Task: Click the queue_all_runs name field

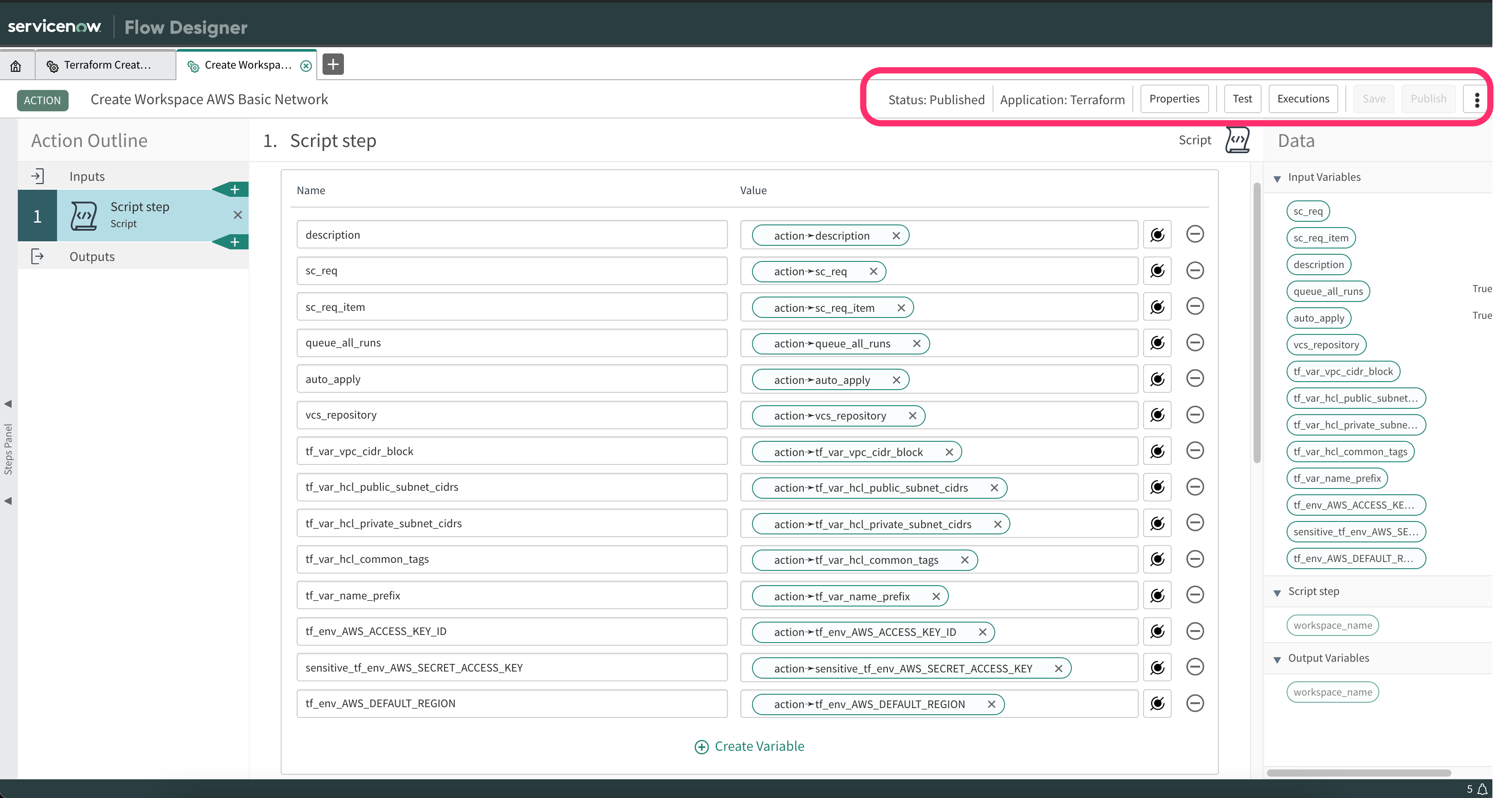Action: click(511, 343)
